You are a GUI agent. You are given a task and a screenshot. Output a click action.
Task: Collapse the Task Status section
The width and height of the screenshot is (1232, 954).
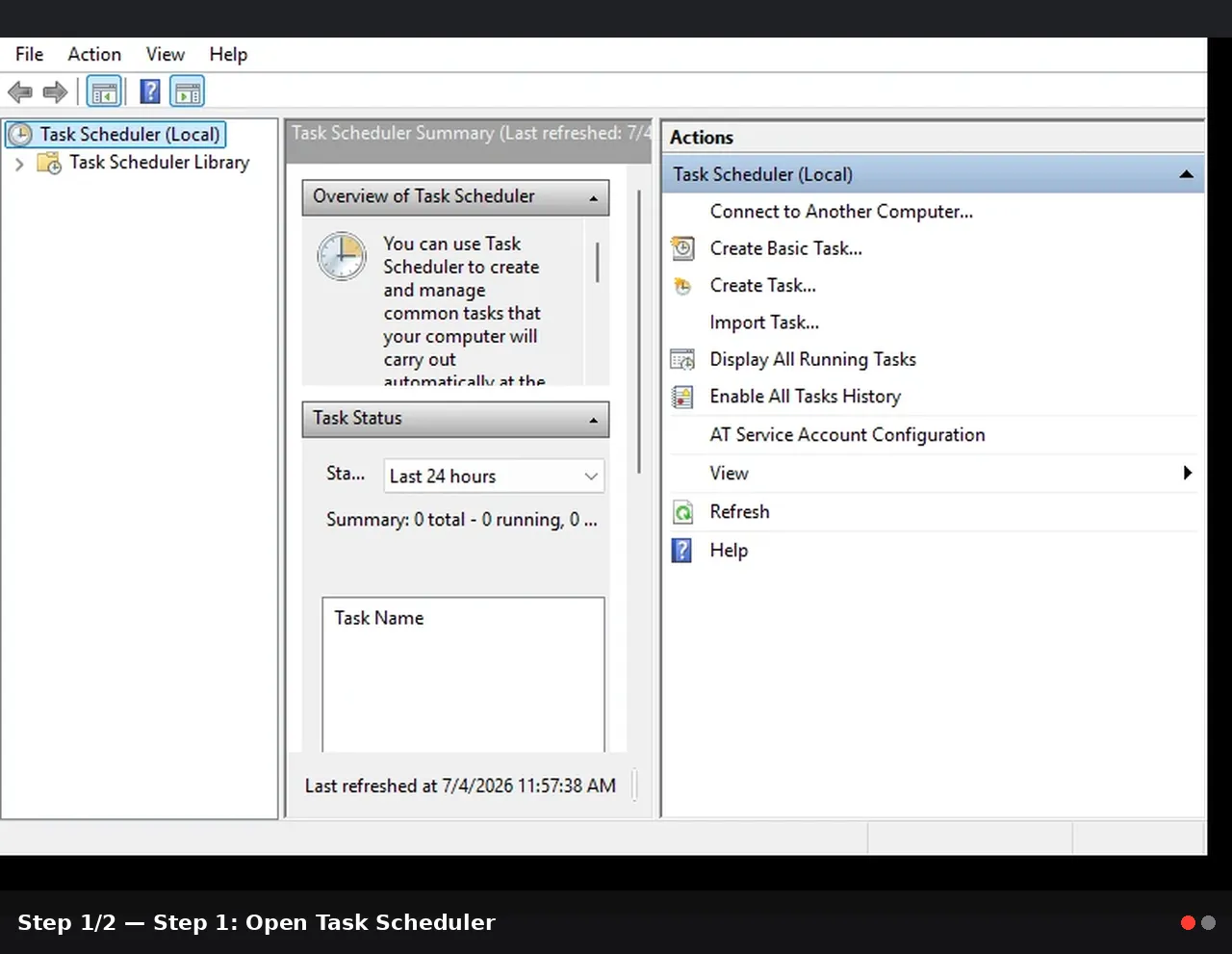[593, 420]
